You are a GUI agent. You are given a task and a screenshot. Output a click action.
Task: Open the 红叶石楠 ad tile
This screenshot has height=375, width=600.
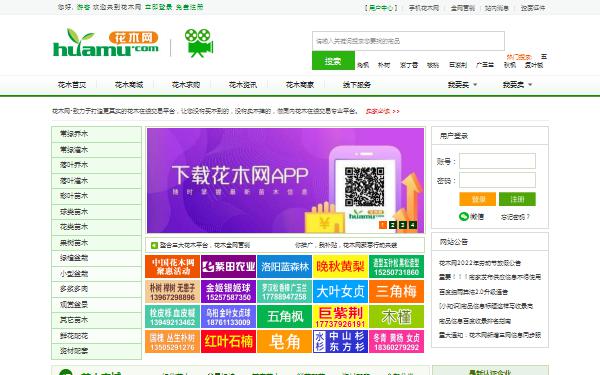coord(228,341)
